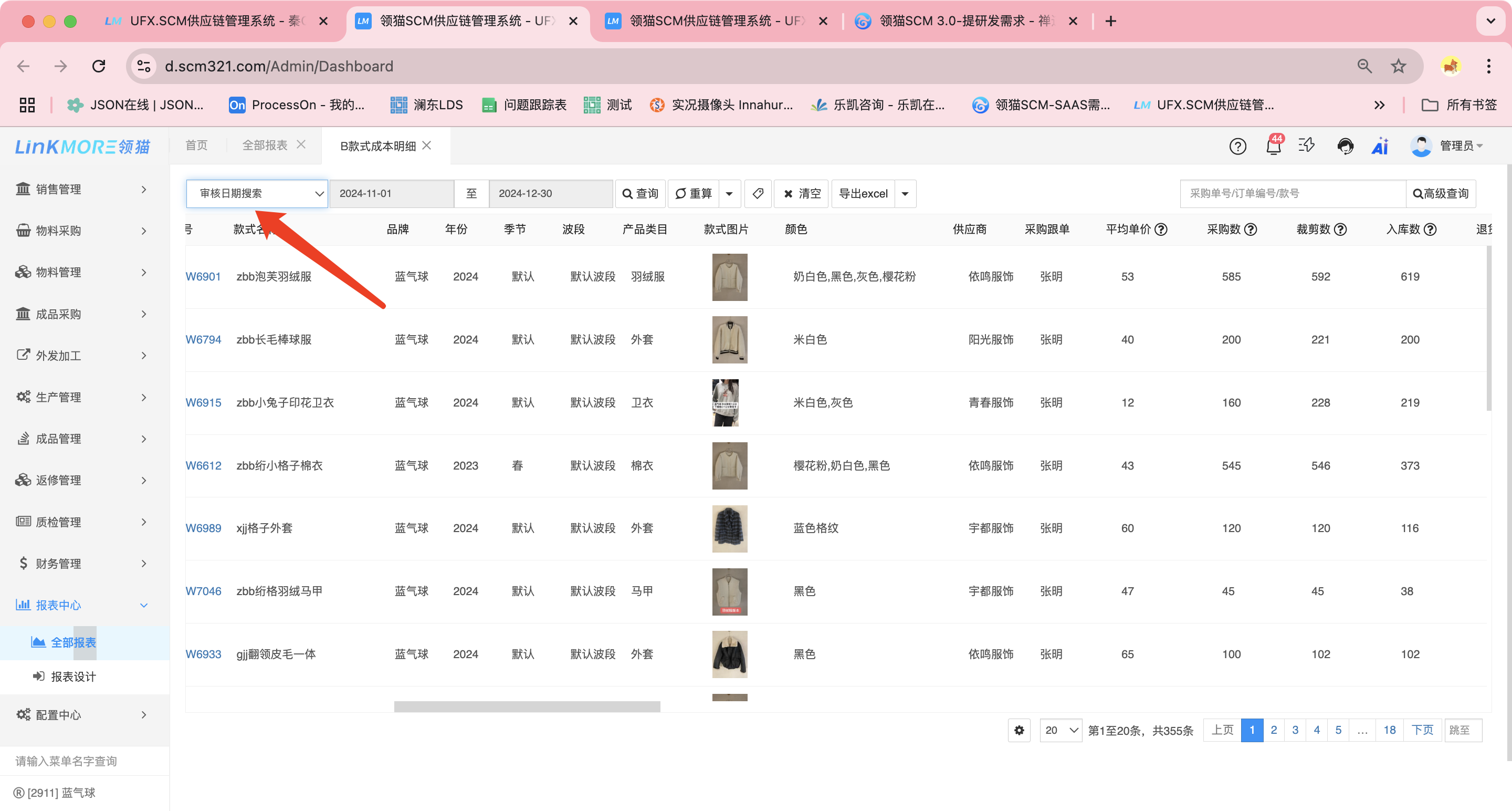
Task: Change page size dropdown showing 20
Action: coord(1060,730)
